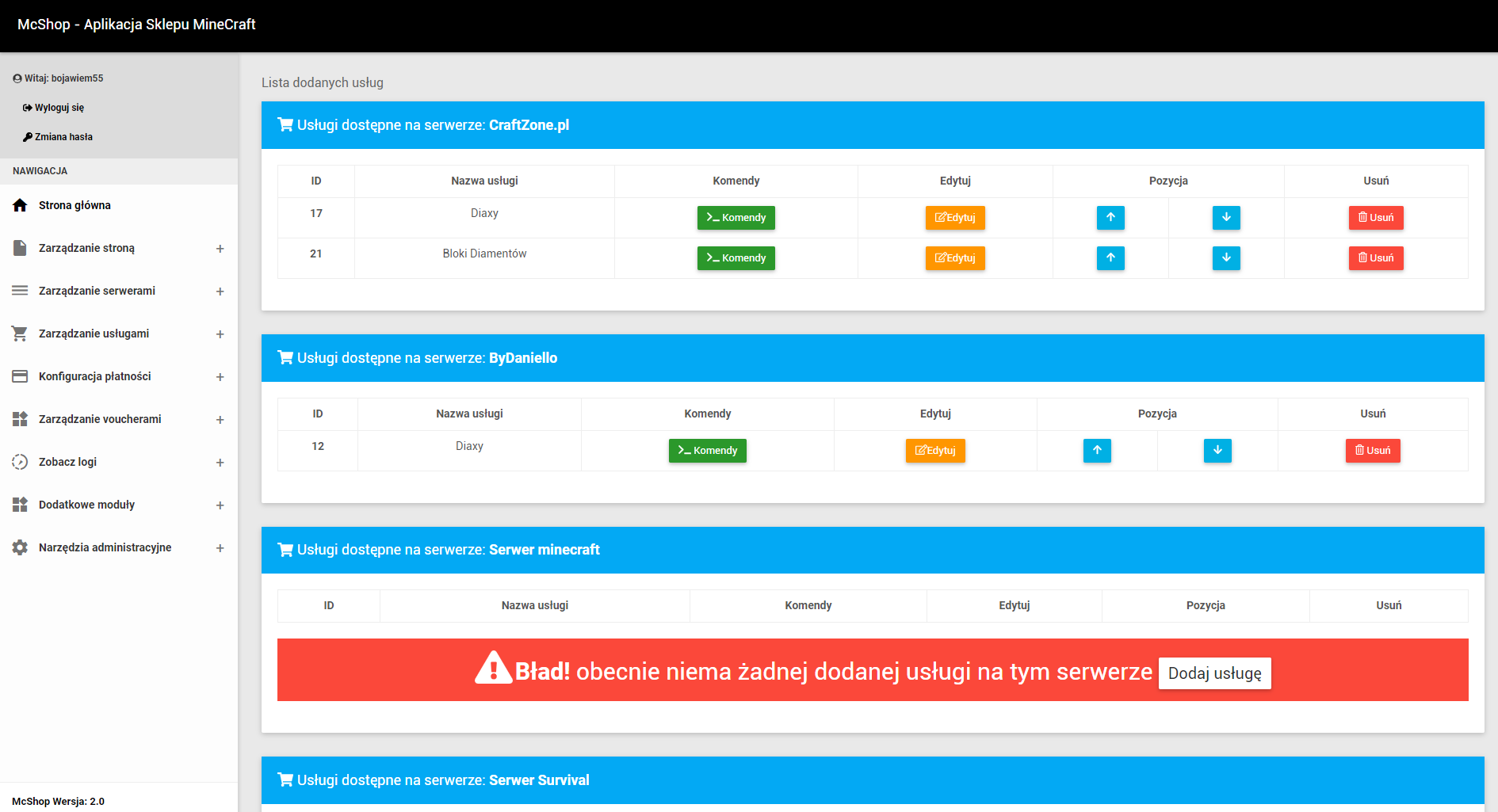Screen dimensions: 1498x812
Task: Open Zarządzanie voucherami menu item
Action: pos(100,419)
